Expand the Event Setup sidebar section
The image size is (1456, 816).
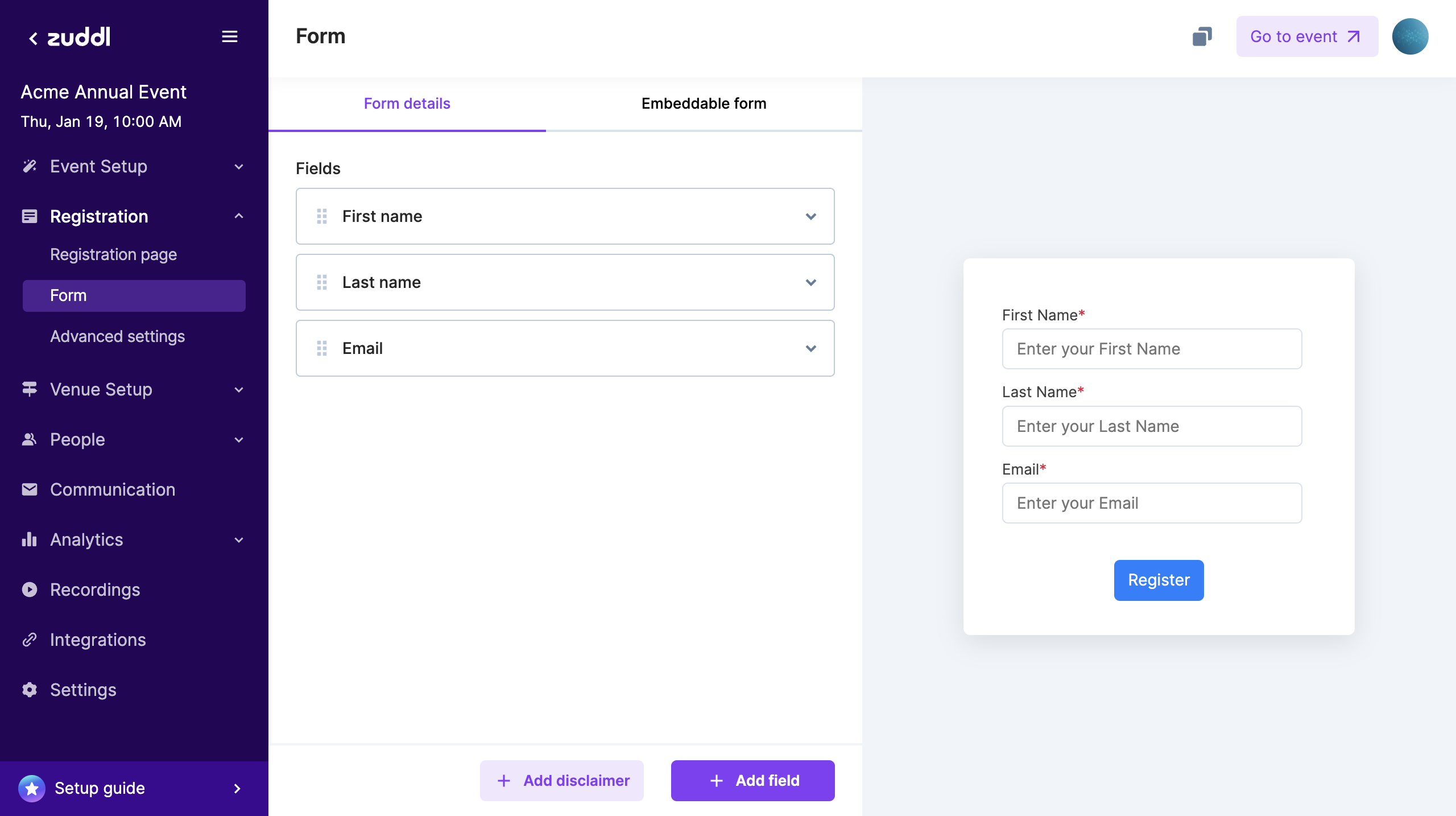(239, 167)
